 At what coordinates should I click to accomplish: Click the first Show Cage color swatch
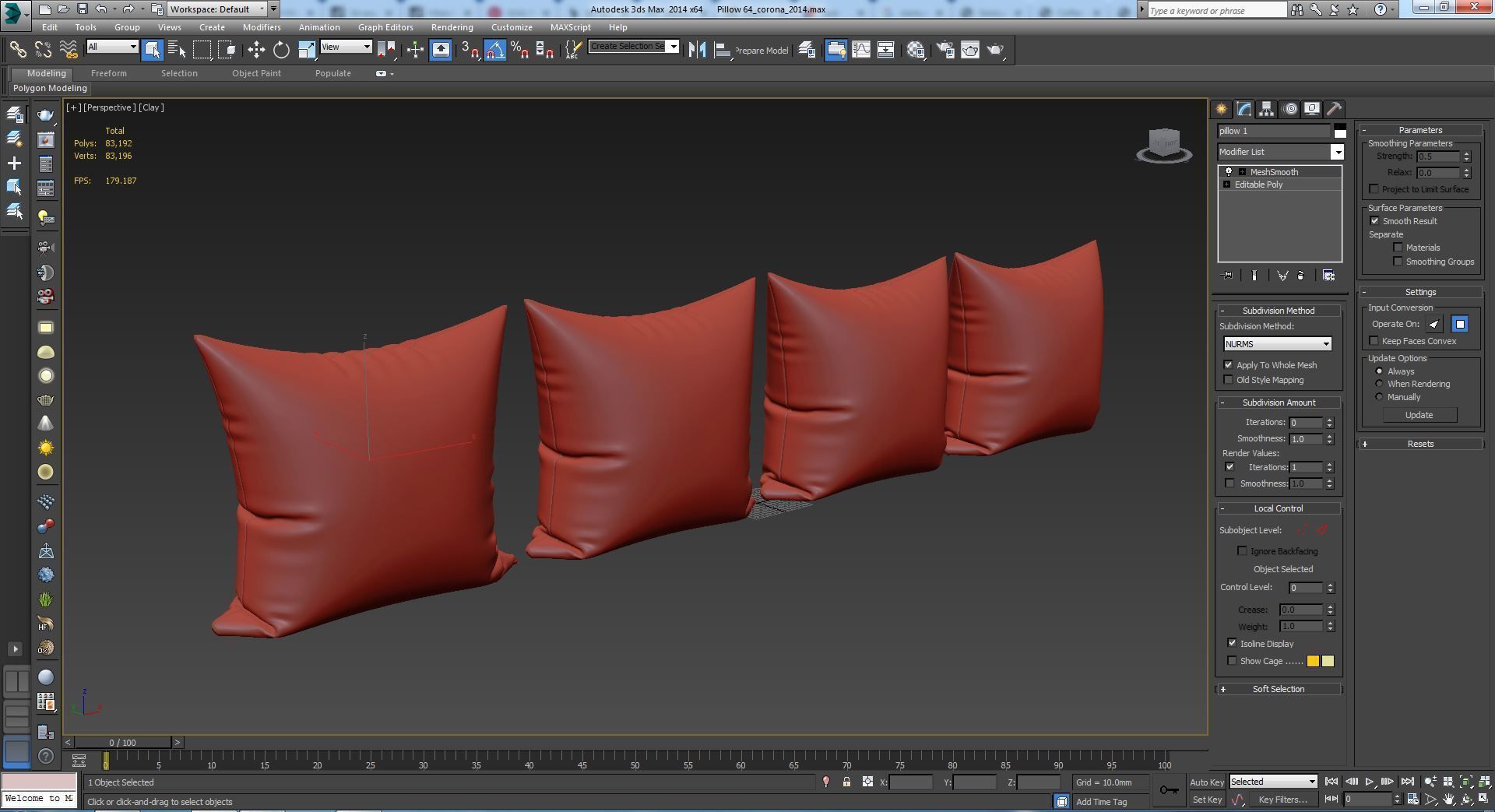(x=1313, y=661)
